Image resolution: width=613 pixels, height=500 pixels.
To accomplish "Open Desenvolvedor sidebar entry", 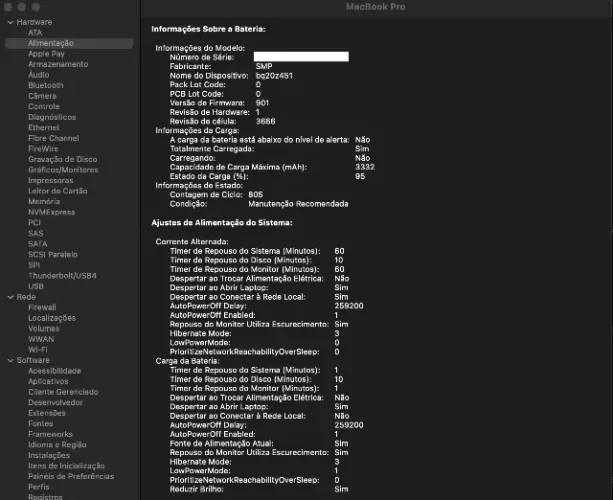I will coord(55,403).
